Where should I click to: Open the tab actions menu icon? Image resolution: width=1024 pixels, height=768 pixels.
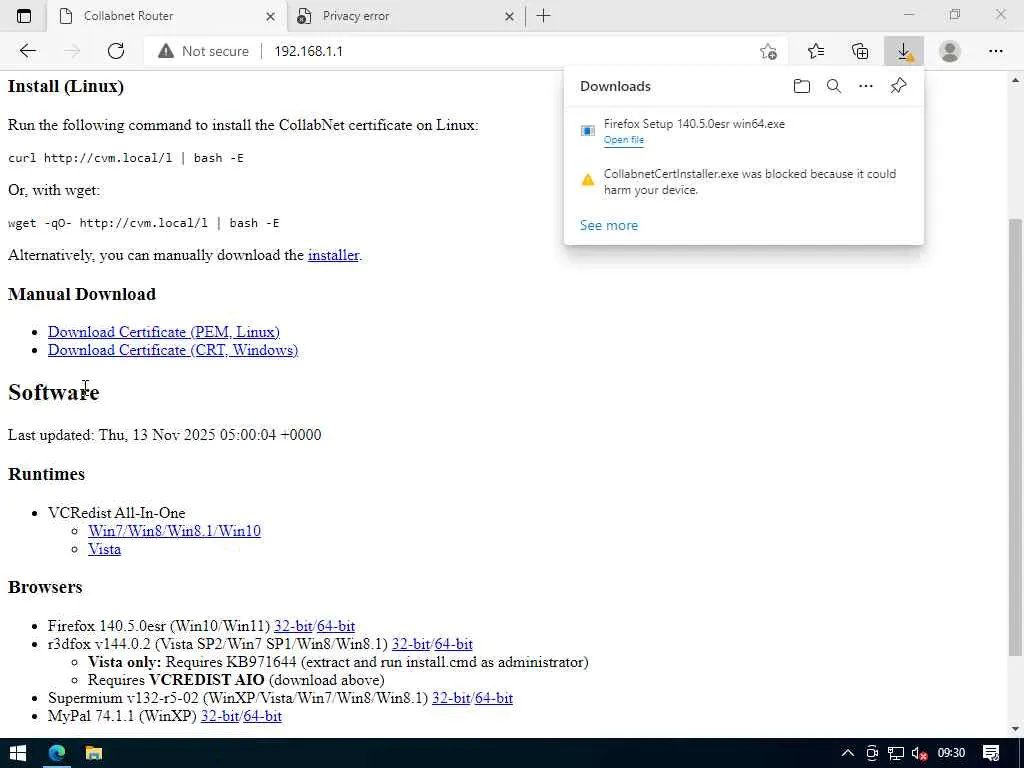click(x=24, y=16)
